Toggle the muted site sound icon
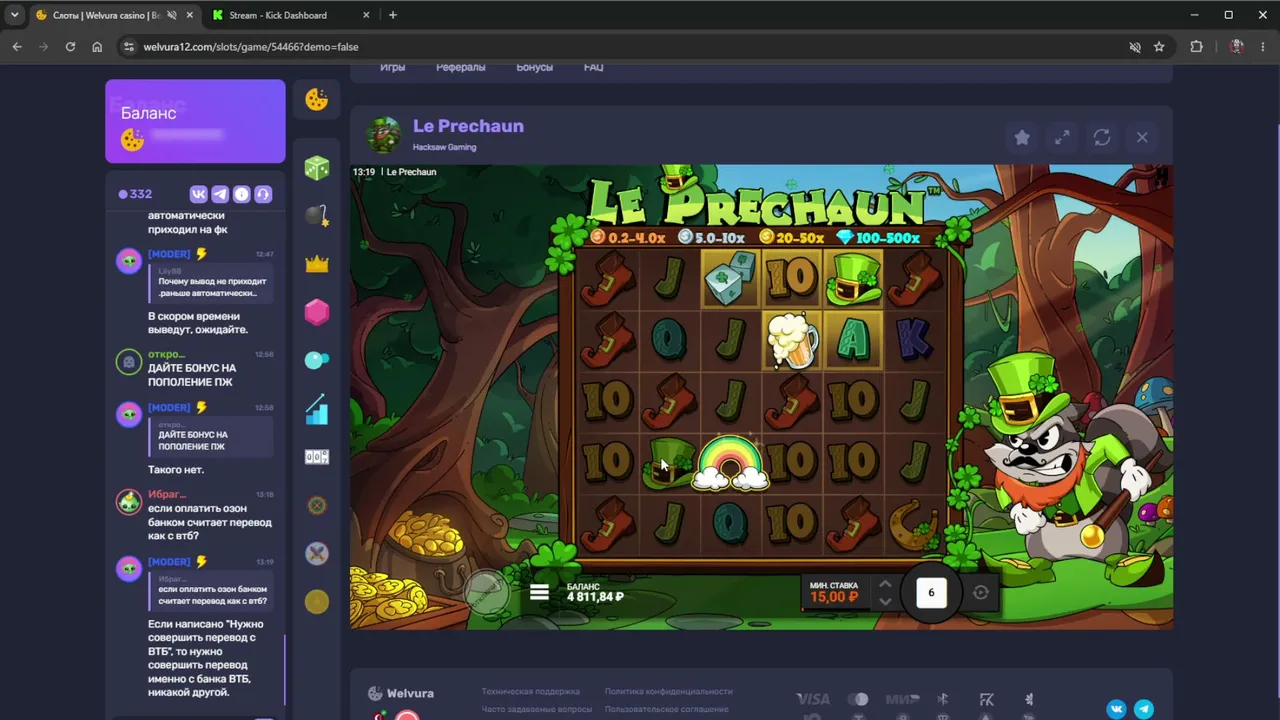Screen dimensions: 1280x720 coord(1135,47)
